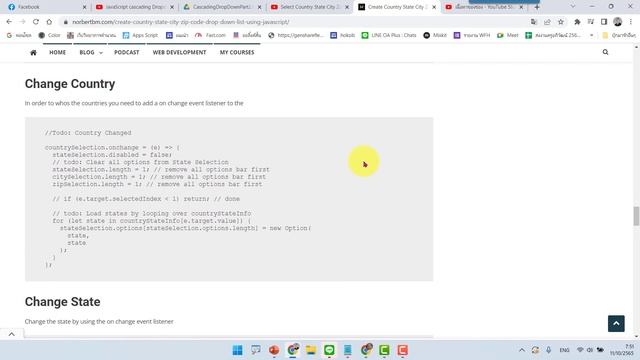Image resolution: width=640 pixels, height=360 pixels.
Task: Open the Meet bookmark
Action: (507, 36)
